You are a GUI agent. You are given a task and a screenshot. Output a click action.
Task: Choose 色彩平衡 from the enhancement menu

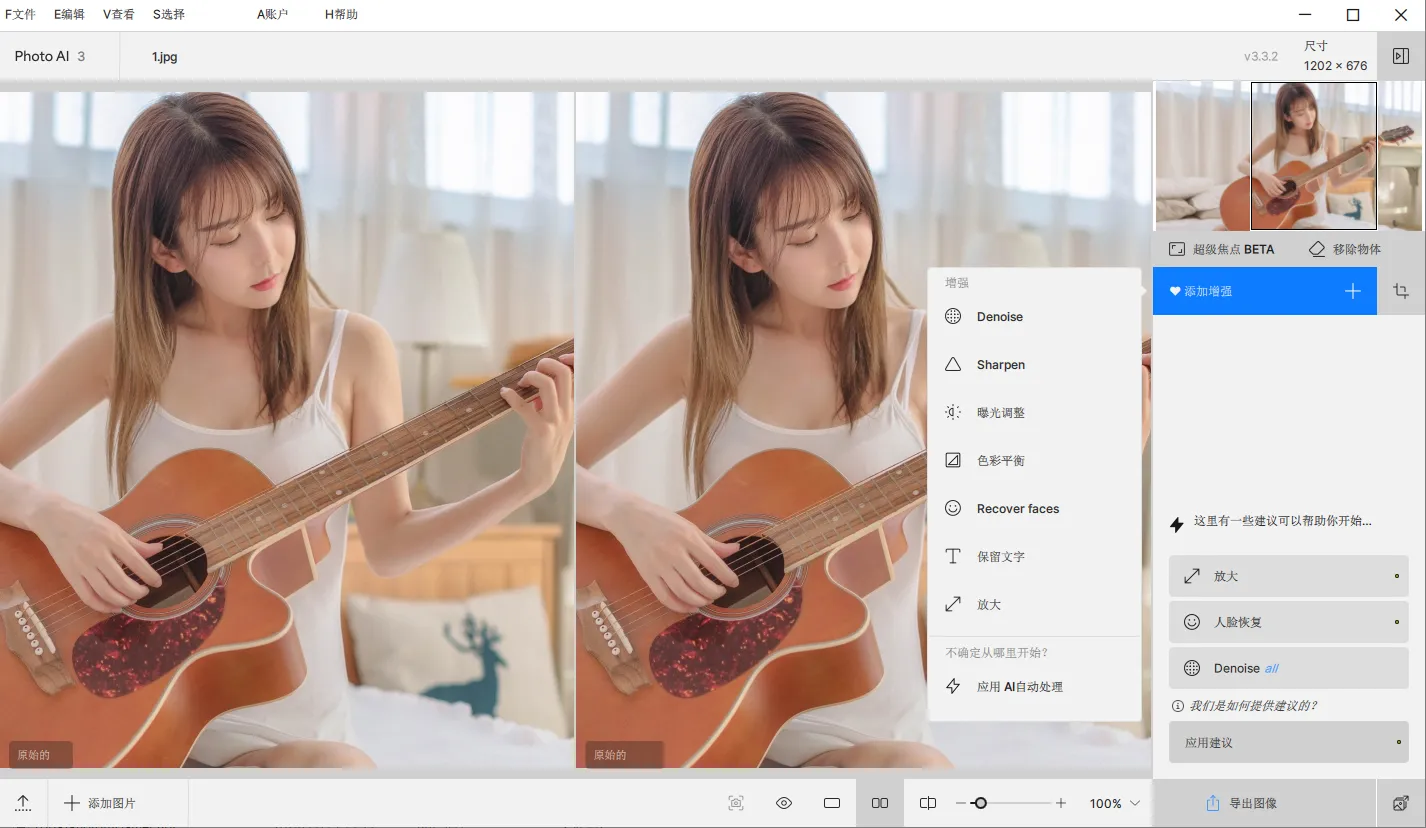click(x=1035, y=461)
